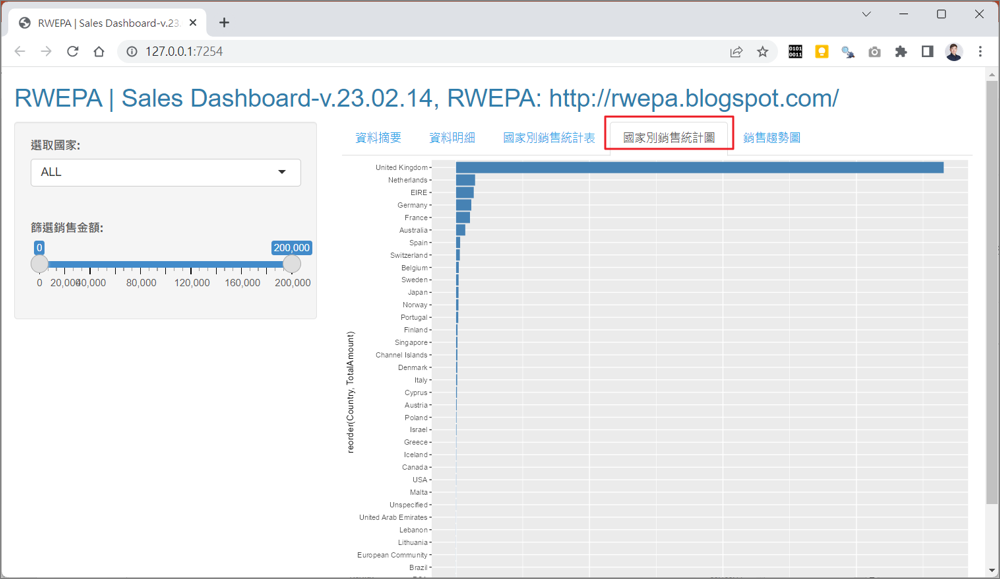The height and width of the screenshot is (579, 1000).
Task: Click the right handle of sales amount slider
Action: [x=292, y=264]
